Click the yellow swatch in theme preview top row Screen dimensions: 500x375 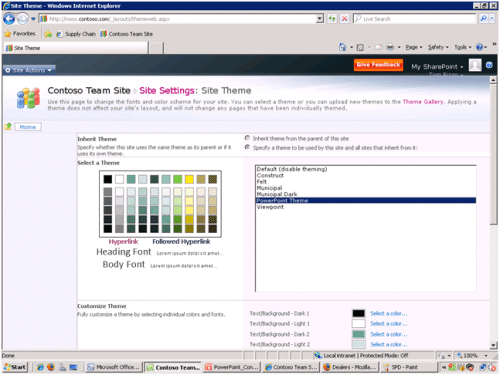coord(189,179)
